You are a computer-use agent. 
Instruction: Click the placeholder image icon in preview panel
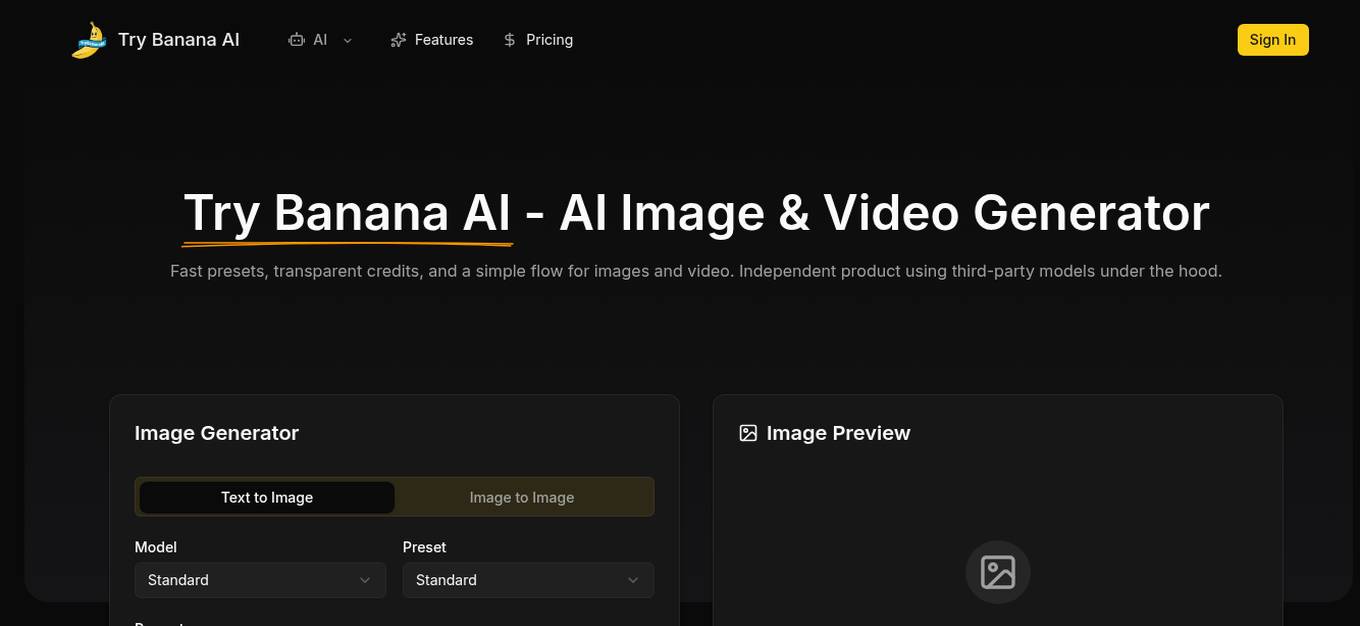[x=997, y=572]
